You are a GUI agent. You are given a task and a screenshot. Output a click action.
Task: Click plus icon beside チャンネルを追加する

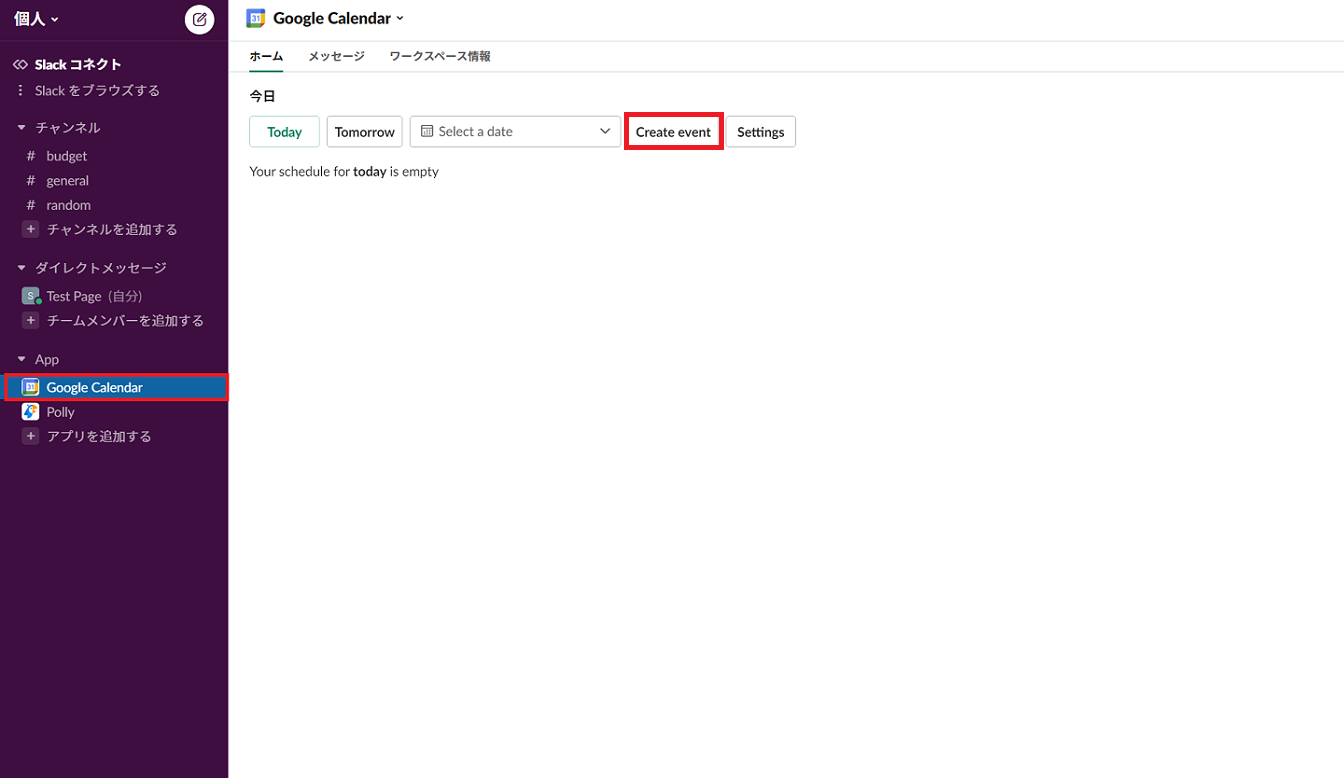coord(30,229)
